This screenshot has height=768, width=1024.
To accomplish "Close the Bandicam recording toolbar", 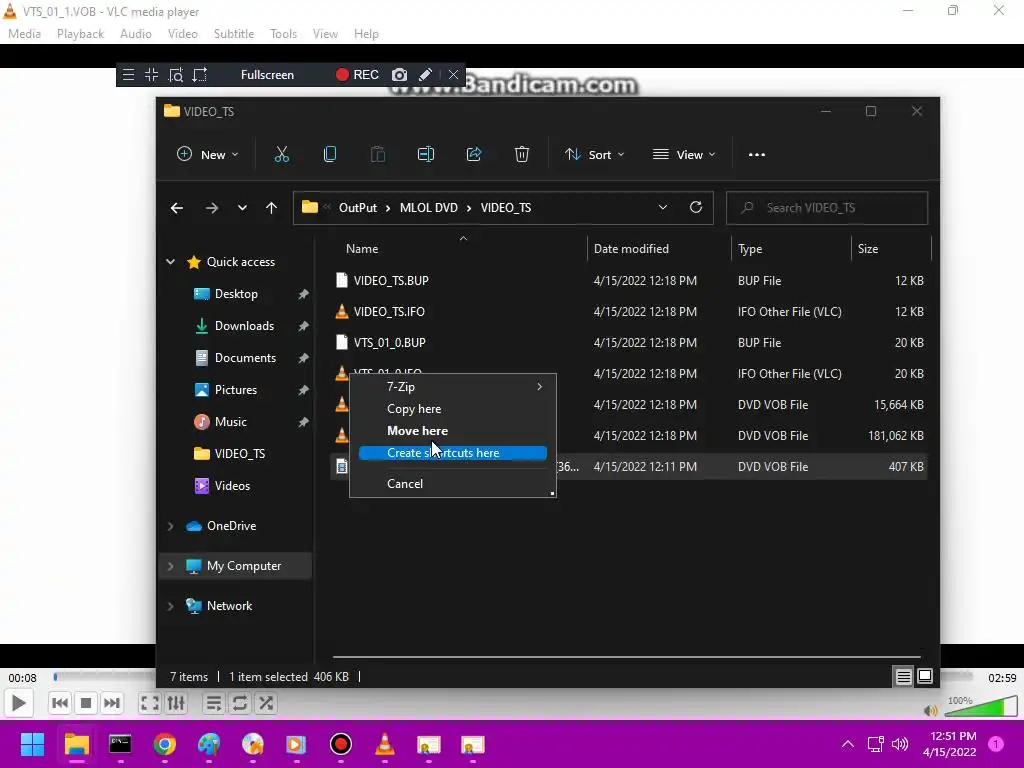I will 453,74.
